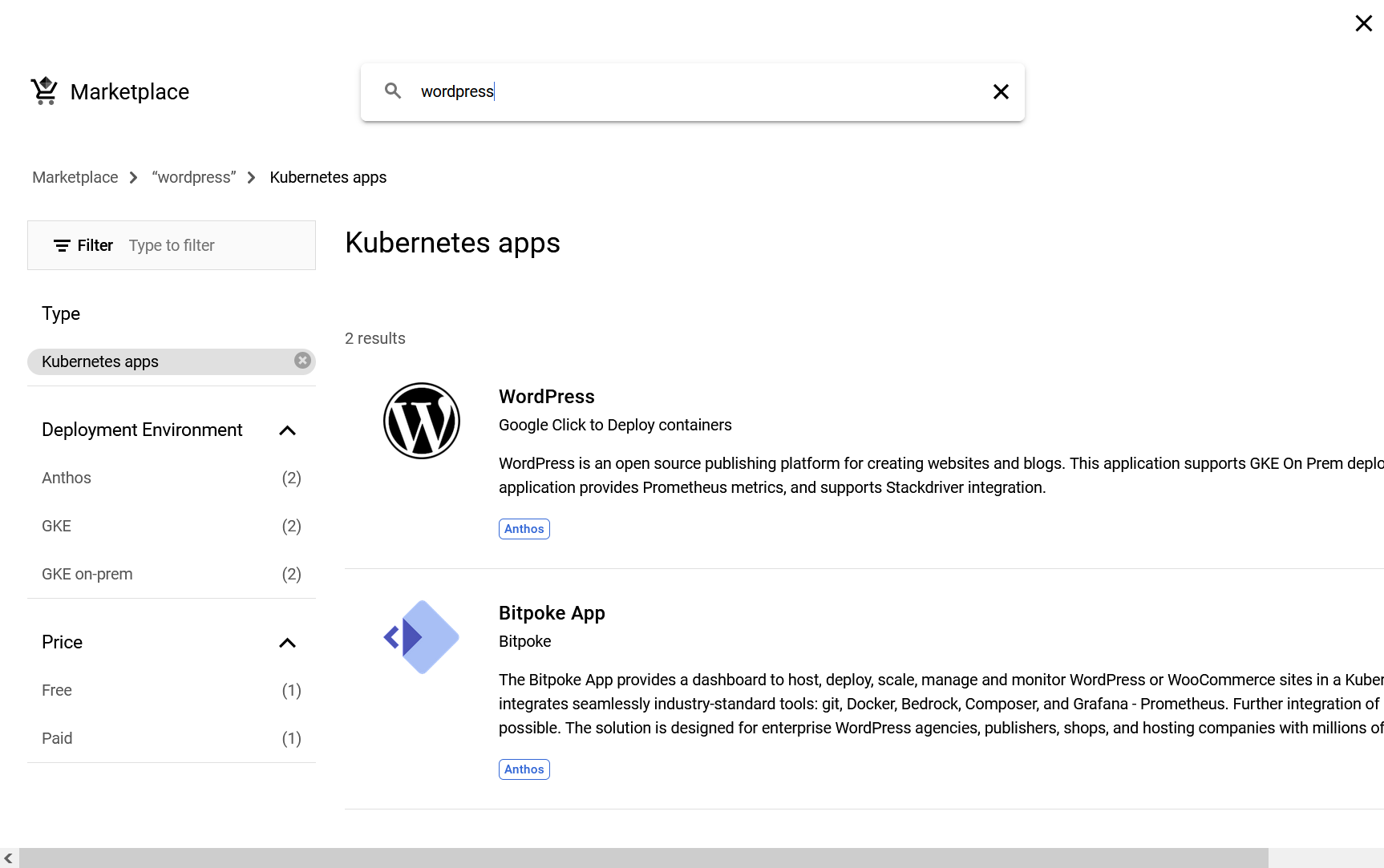Open the WordPress logo thumbnail
1384x868 pixels.
pos(422,421)
